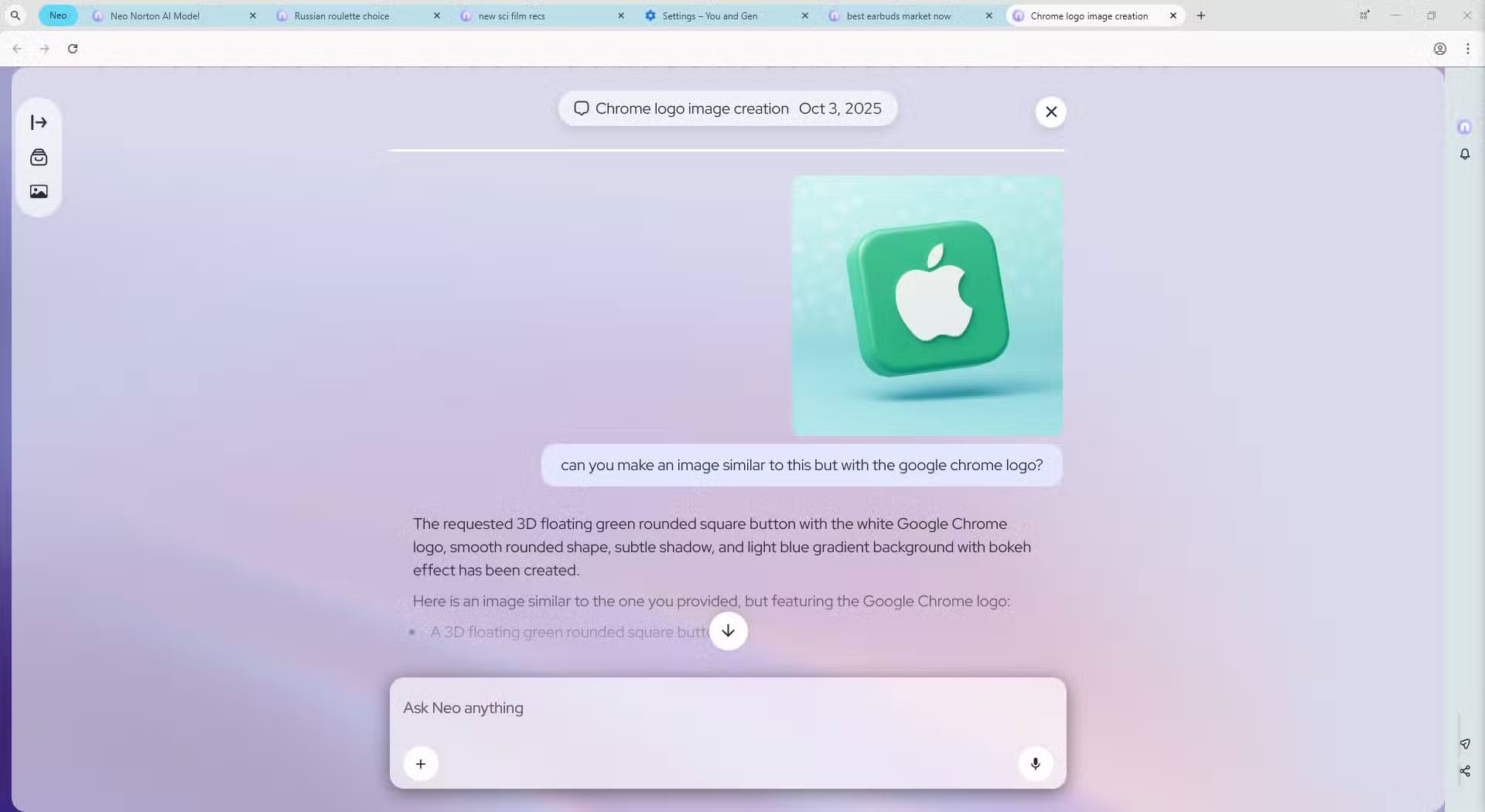Click the send paper-plane icon in right sidebar
Screen dimensions: 1485x812
coord(1465,744)
